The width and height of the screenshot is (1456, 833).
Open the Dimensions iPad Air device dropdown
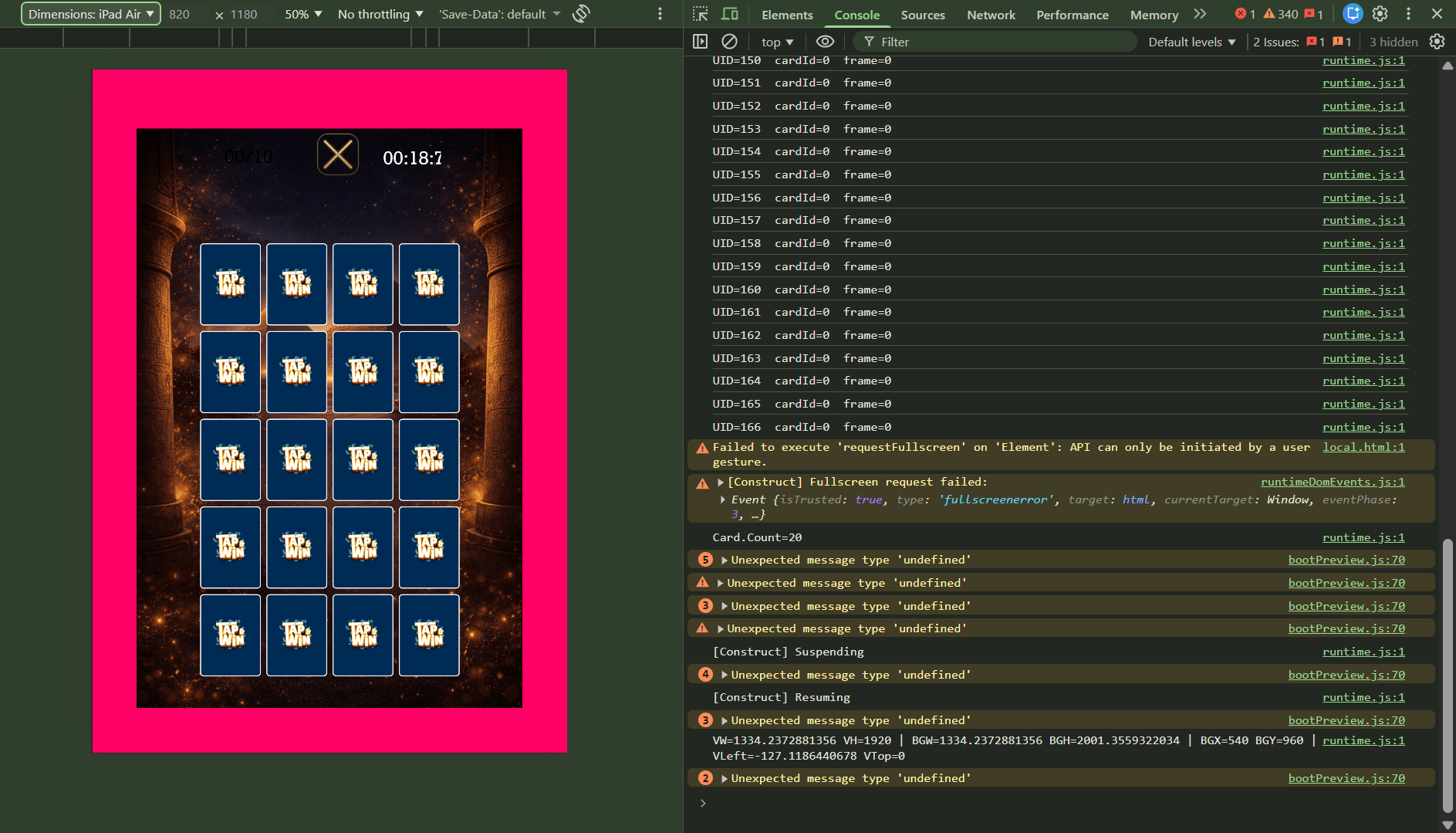coord(90,13)
